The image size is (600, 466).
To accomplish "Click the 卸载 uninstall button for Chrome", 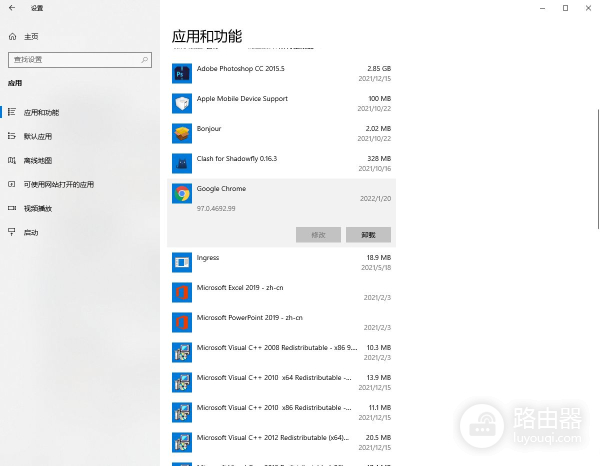I will click(368, 235).
